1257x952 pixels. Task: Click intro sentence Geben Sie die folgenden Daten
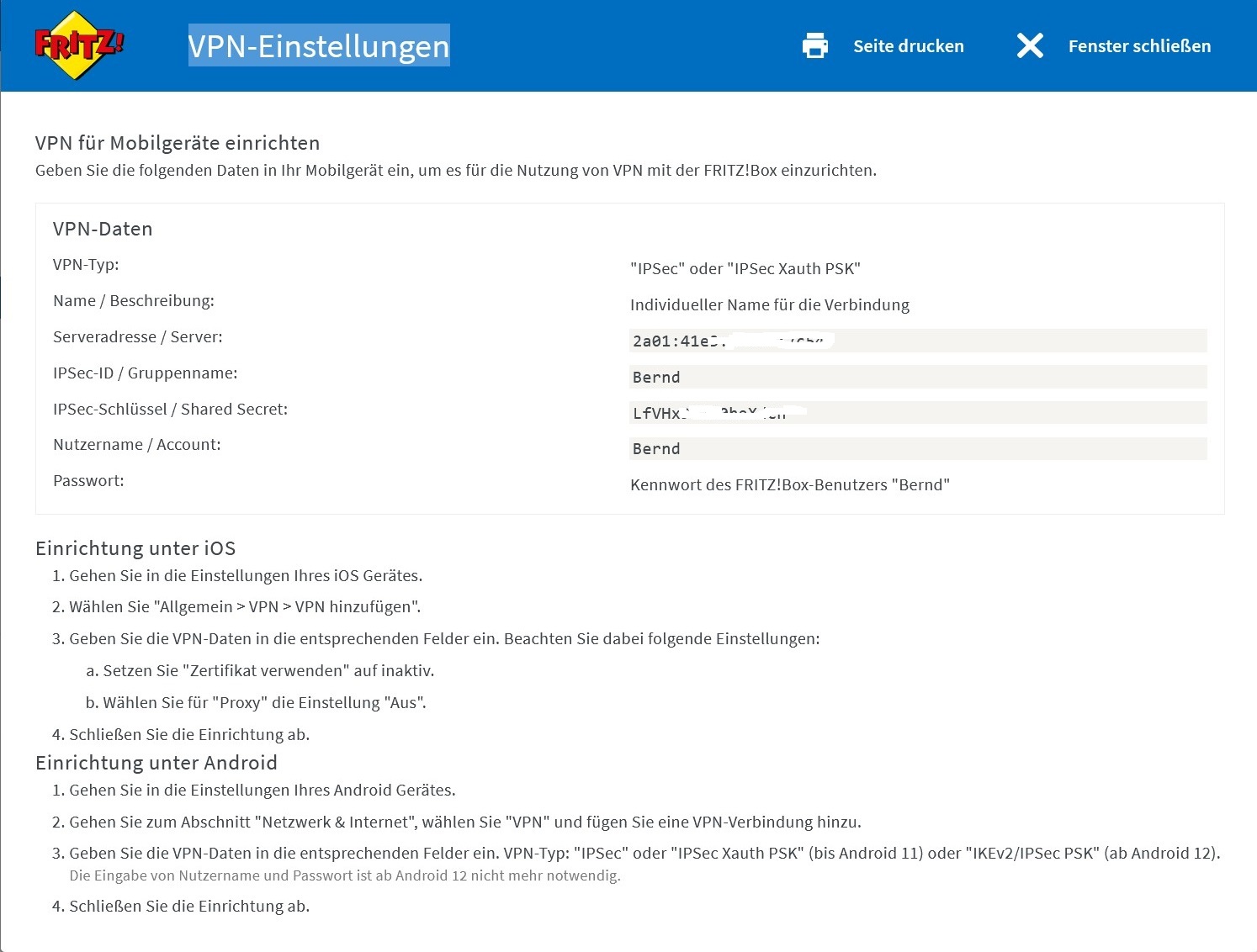tap(456, 171)
